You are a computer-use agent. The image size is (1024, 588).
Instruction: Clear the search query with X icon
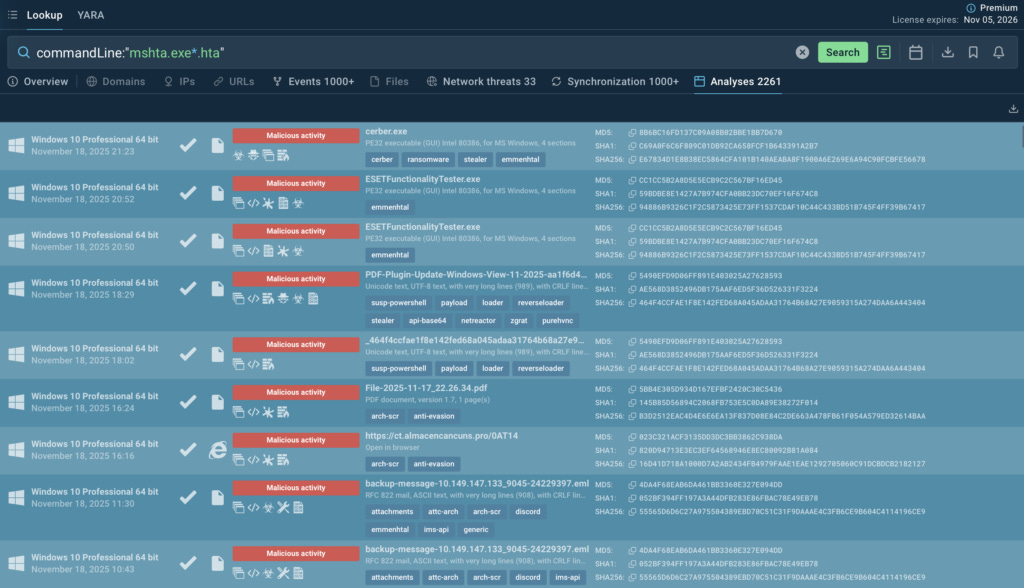tap(803, 52)
